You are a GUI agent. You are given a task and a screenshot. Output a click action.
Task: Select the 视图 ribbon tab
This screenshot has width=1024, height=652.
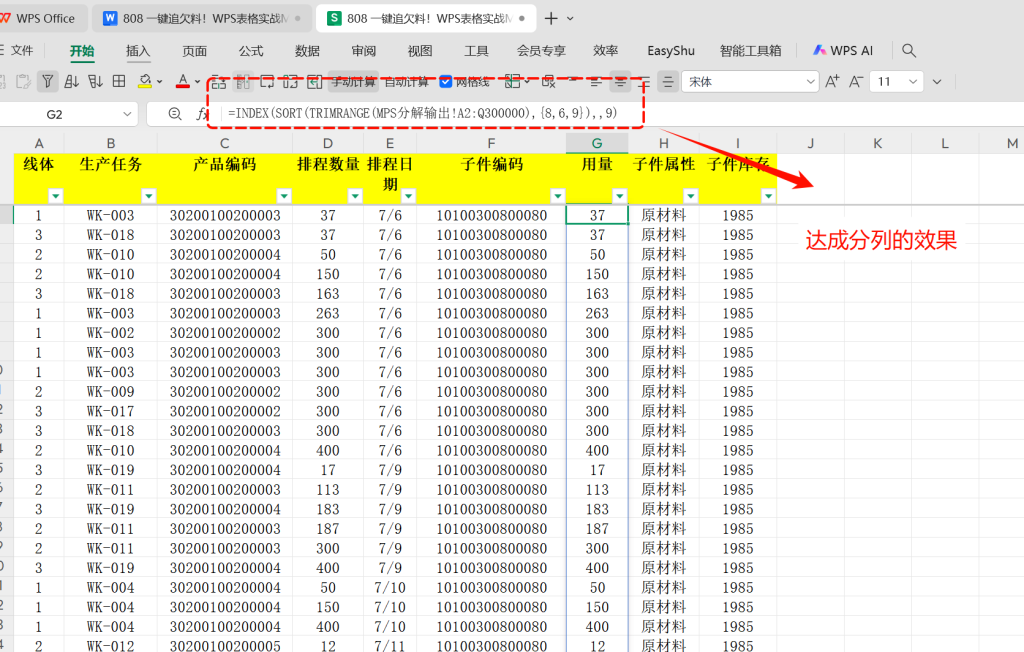click(x=420, y=50)
